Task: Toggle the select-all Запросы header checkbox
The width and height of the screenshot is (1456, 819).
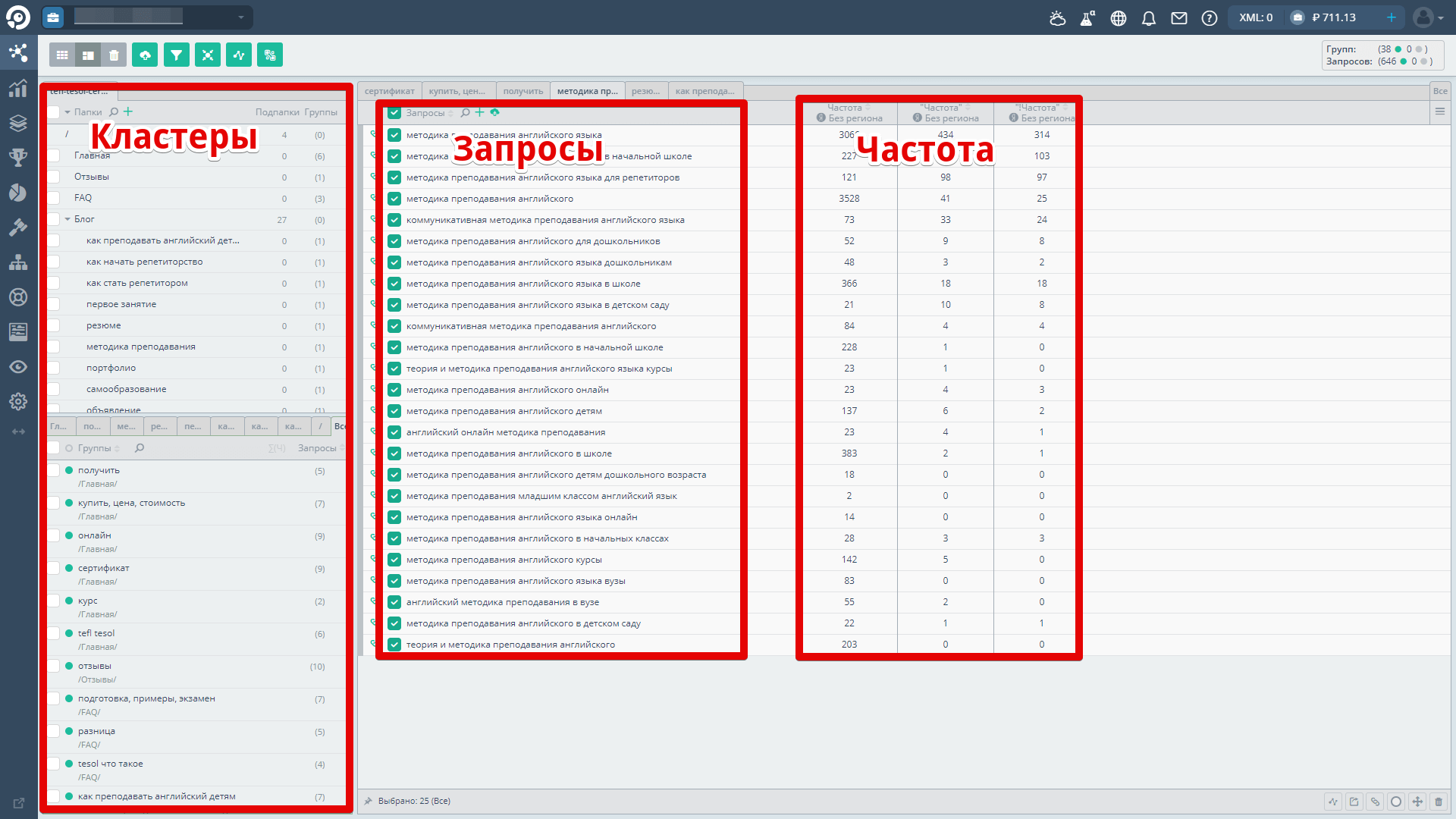Action: point(394,112)
